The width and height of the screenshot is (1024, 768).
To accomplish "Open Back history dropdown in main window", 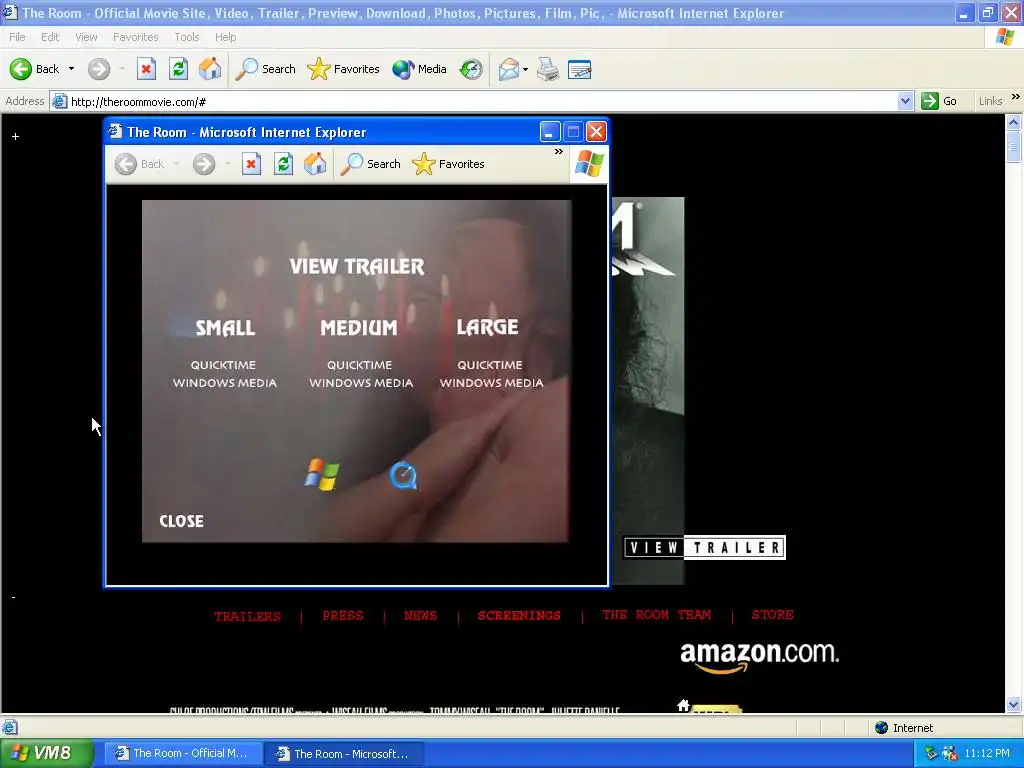I will (x=71, y=69).
